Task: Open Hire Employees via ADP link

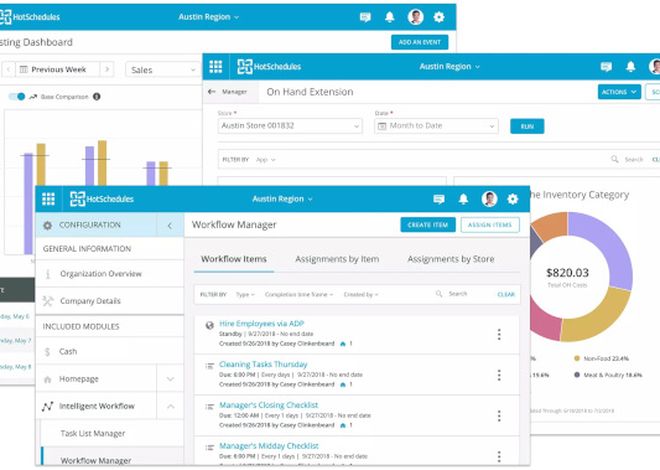Action: pyautogui.click(x=261, y=324)
